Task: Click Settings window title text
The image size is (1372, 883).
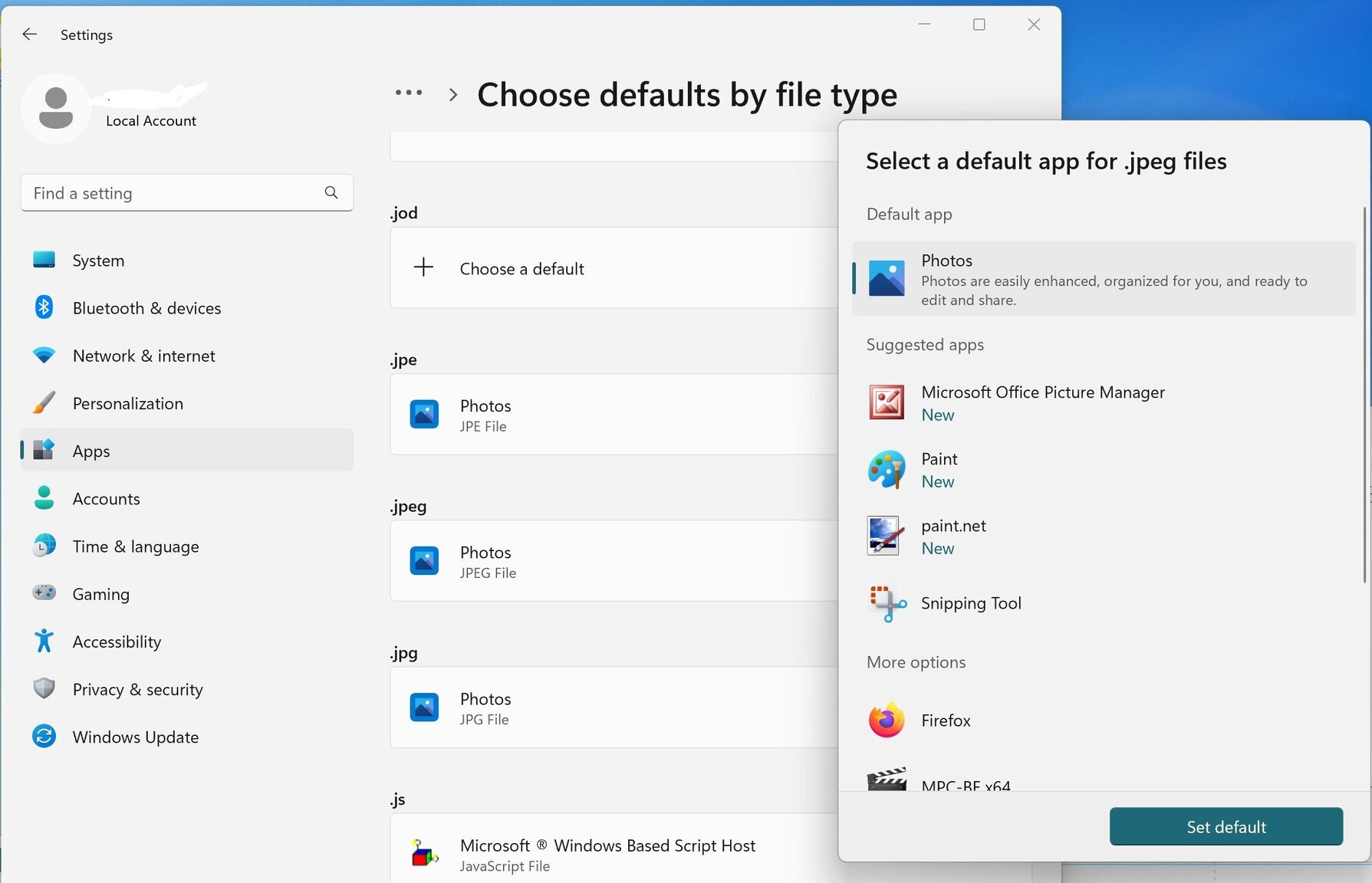Action: pos(86,34)
